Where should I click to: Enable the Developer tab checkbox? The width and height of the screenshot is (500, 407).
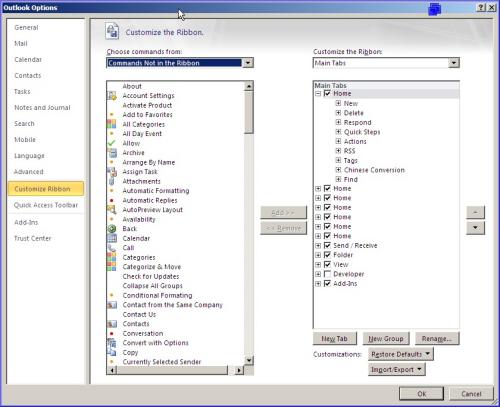click(x=327, y=274)
